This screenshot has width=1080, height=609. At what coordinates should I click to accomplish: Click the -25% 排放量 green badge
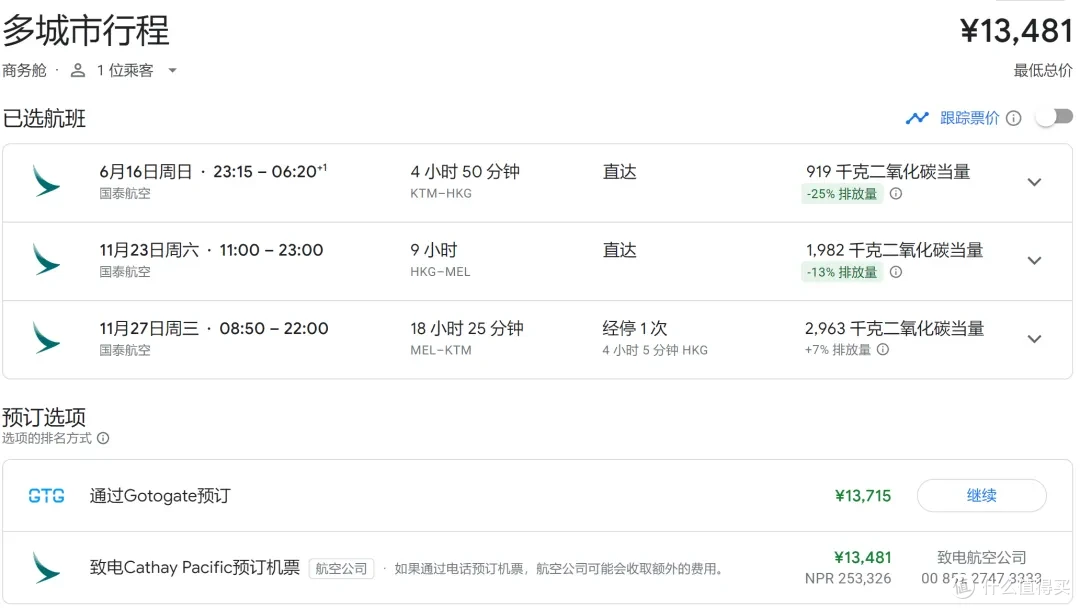pos(842,194)
